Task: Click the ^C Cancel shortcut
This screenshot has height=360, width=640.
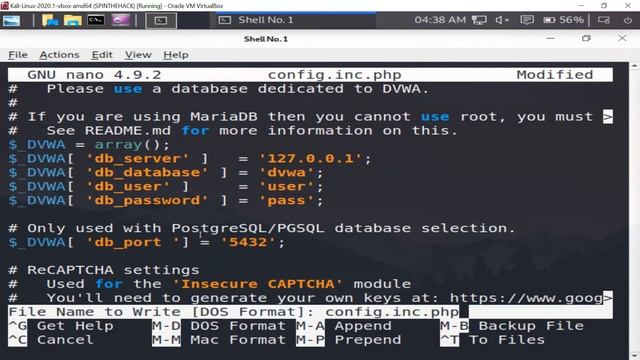Action: point(51,340)
